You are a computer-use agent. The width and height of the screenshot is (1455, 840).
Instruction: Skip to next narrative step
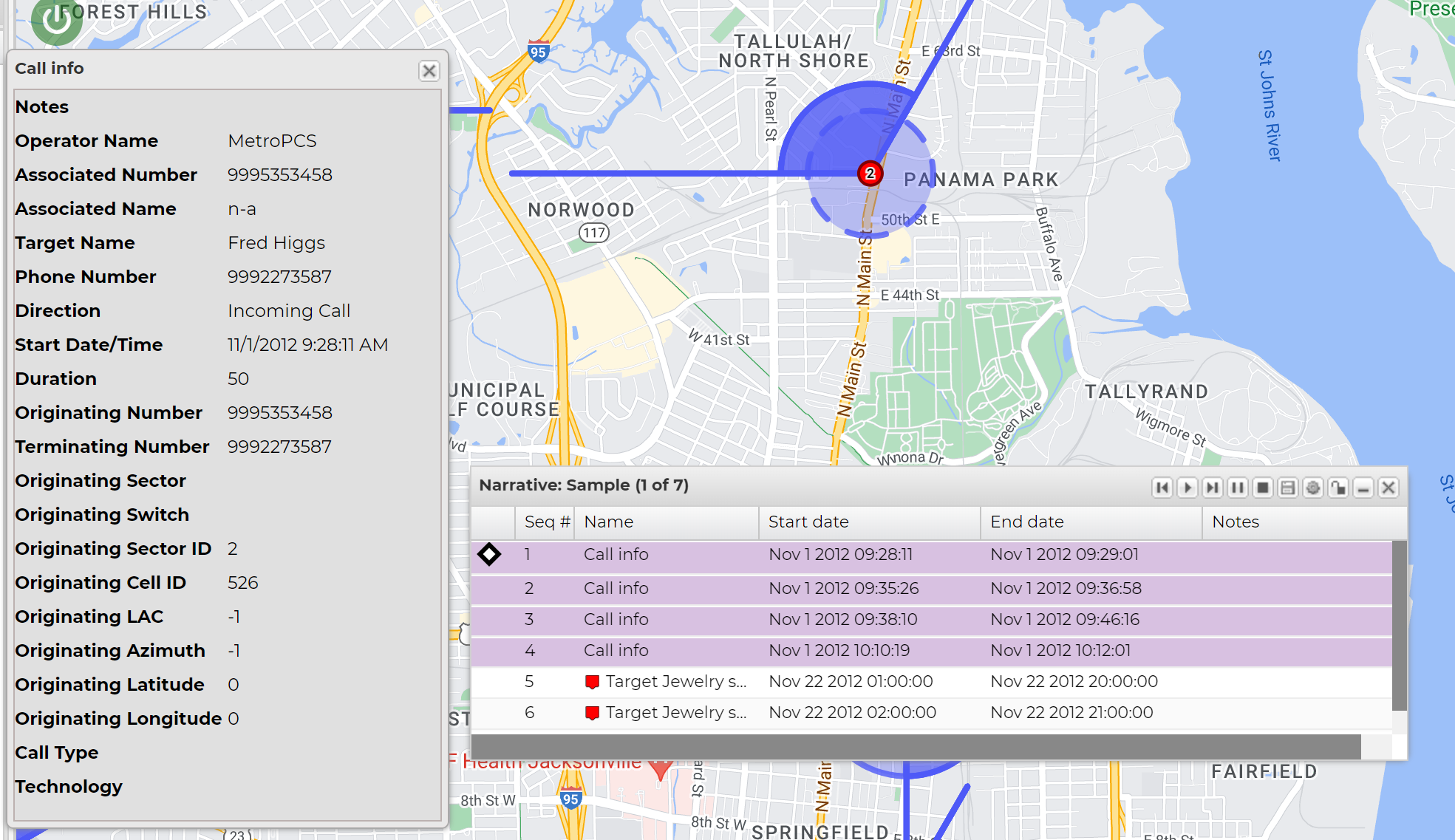pyautogui.click(x=1213, y=488)
